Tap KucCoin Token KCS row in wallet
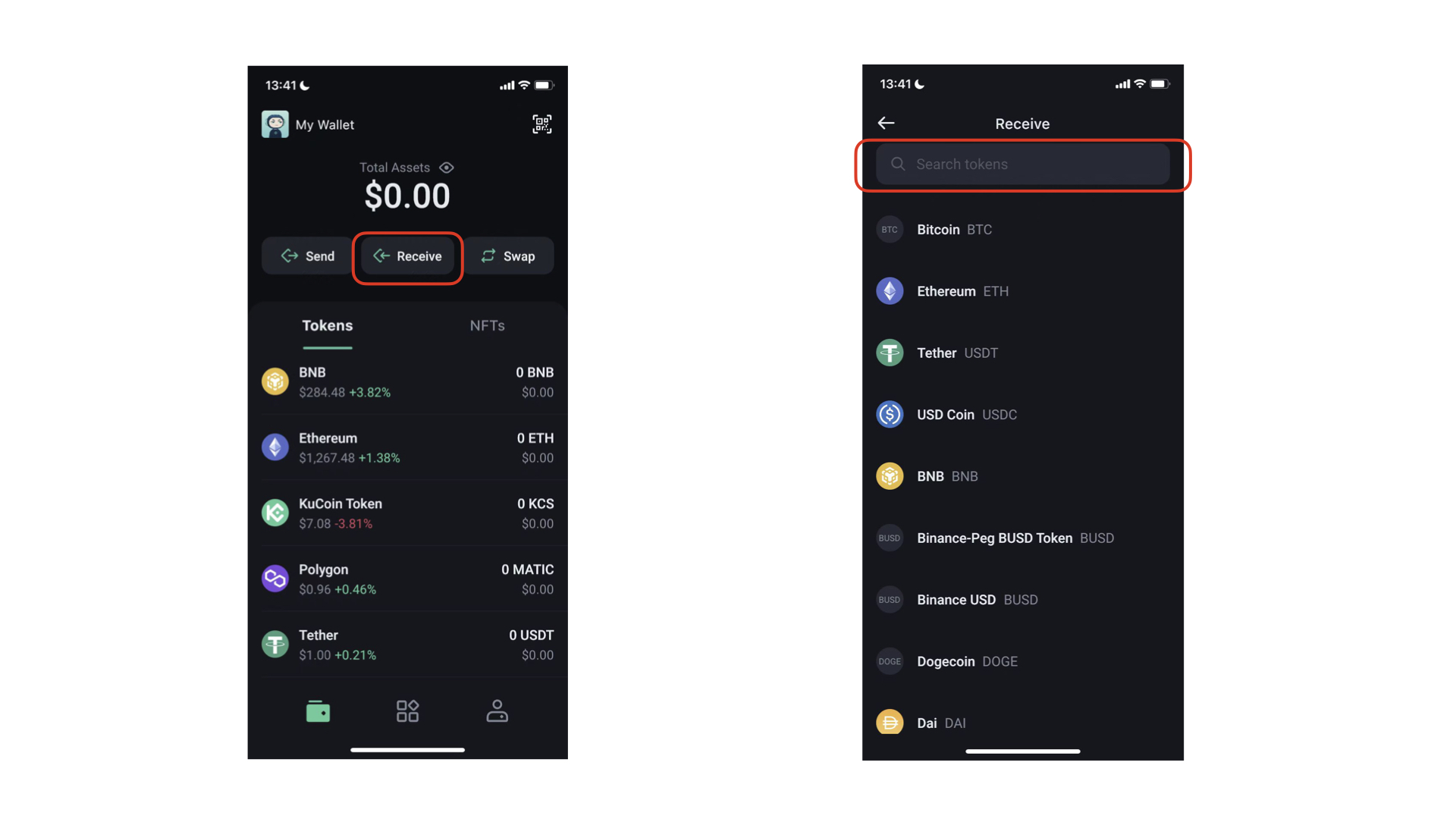This screenshot has width=1456, height=819. tap(407, 512)
